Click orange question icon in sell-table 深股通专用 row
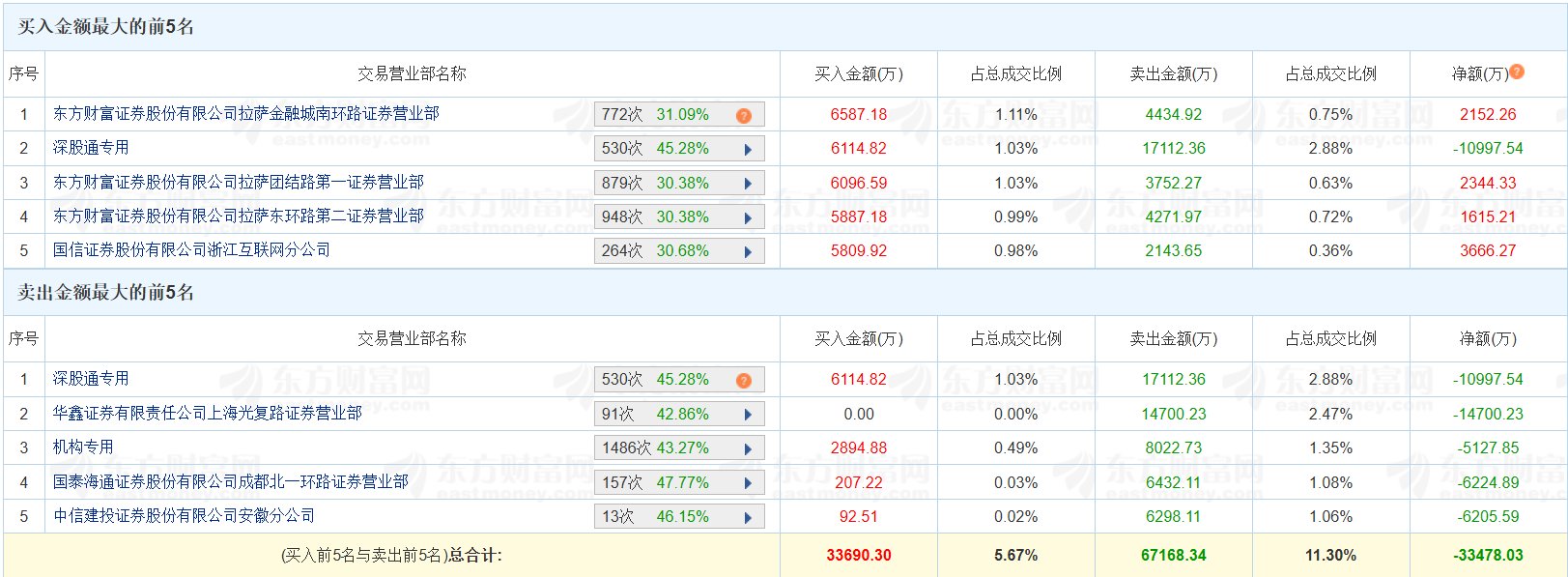 coord(743,380)
